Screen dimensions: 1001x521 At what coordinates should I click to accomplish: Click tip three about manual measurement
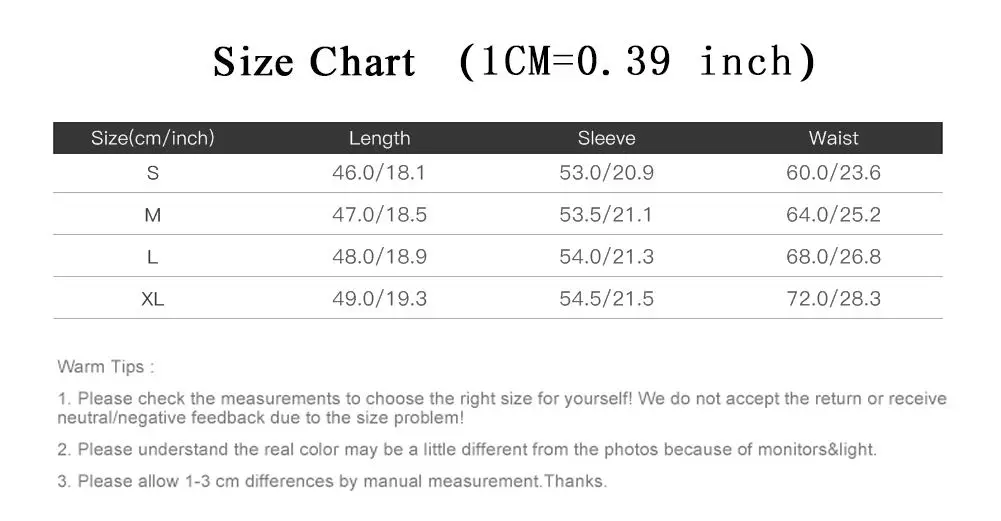tap(332, 481)
